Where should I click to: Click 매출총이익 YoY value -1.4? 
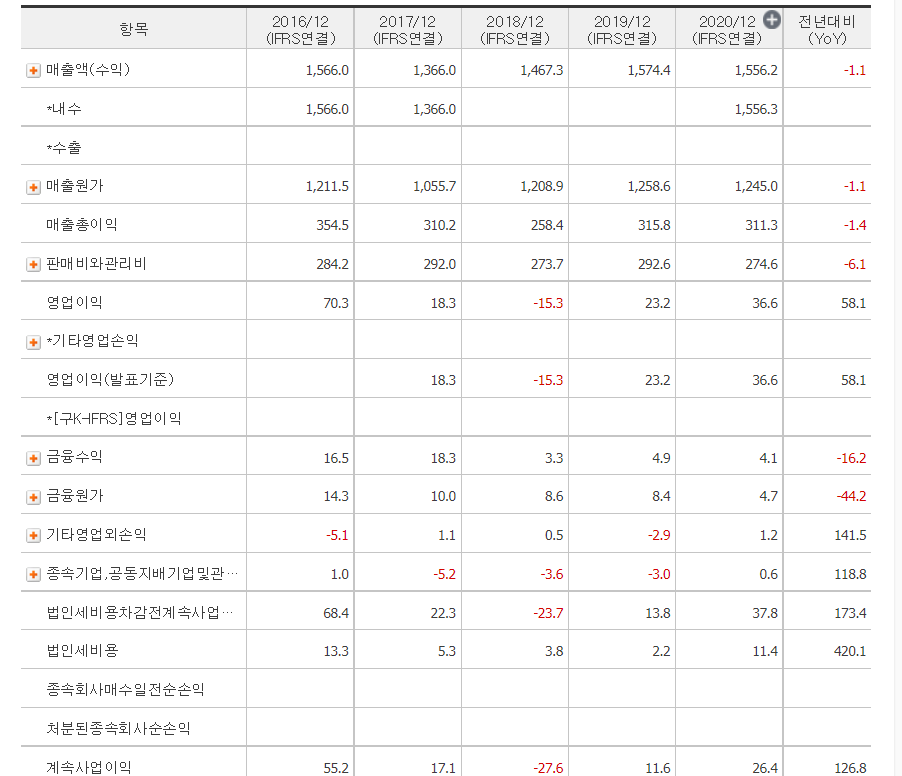854,225
